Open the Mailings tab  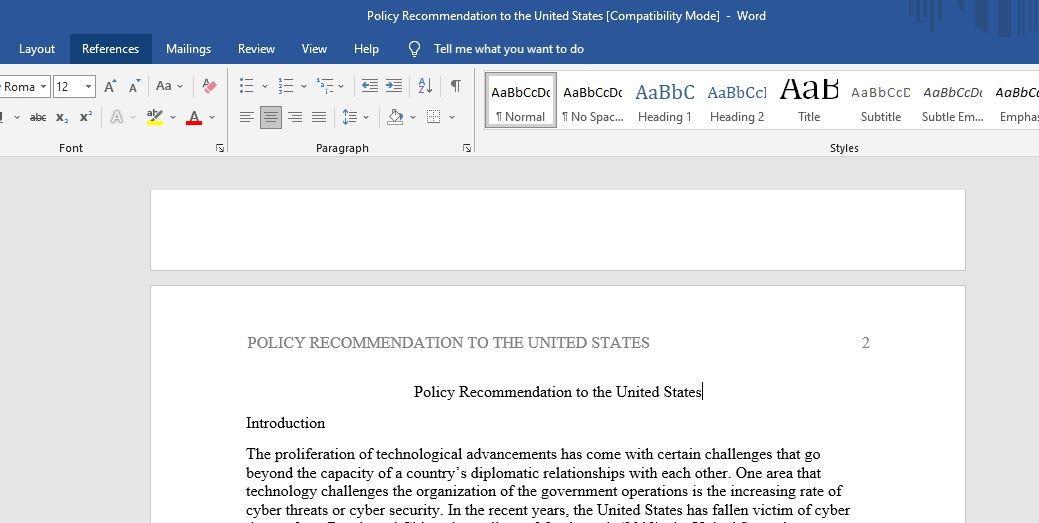tap(189, 49)
